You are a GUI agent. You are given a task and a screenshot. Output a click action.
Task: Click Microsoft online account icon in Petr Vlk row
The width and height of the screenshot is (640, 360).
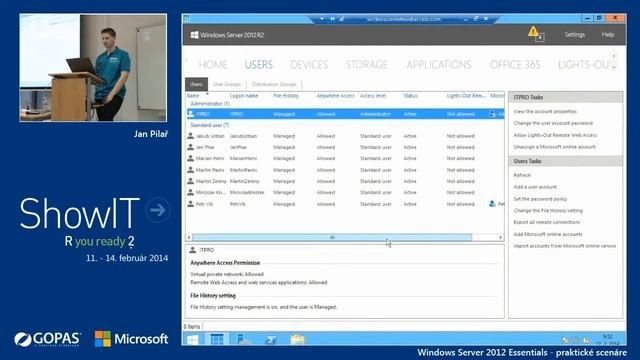[492, 204]
